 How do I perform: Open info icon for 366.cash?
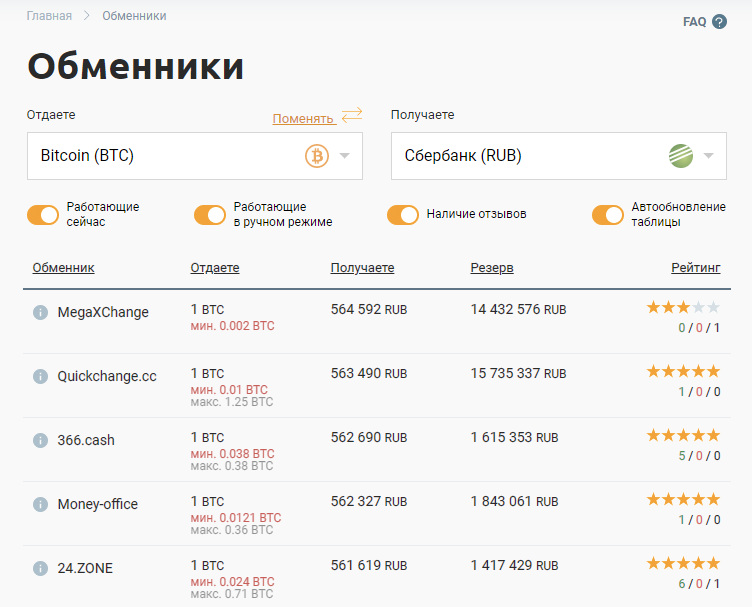coord(40,440)
